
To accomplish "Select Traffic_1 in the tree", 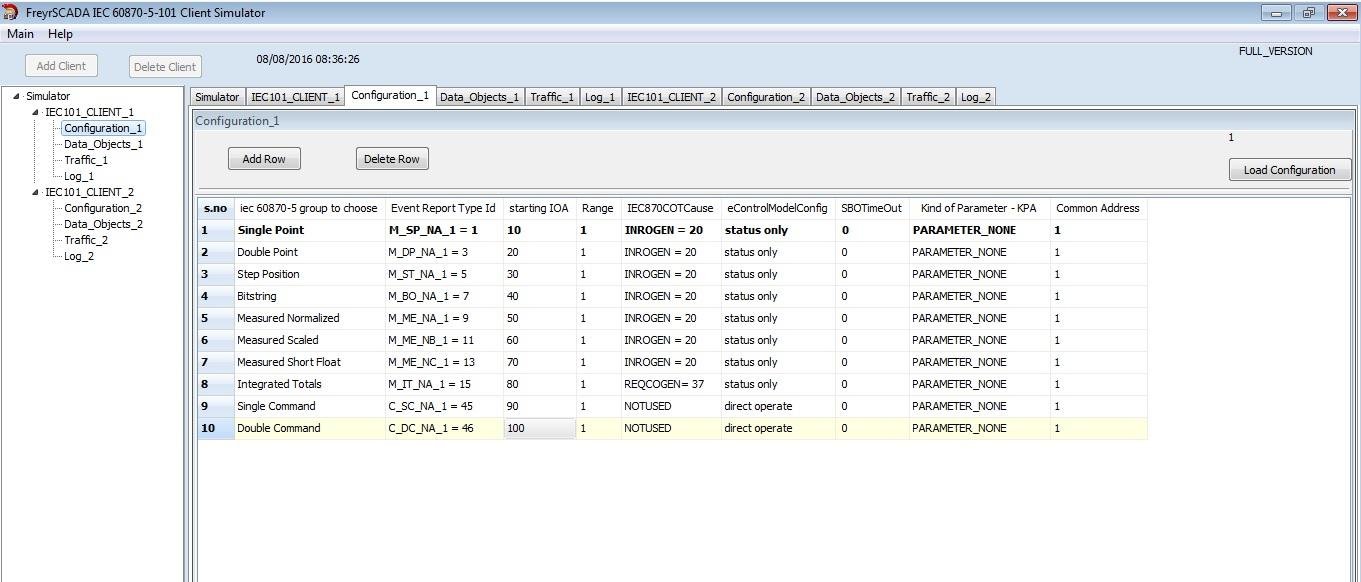I will pyautogui.click(x=86, y=160).
